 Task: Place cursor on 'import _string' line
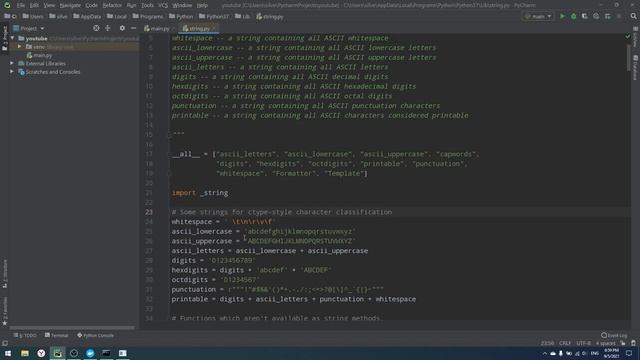tap(200, 193)
